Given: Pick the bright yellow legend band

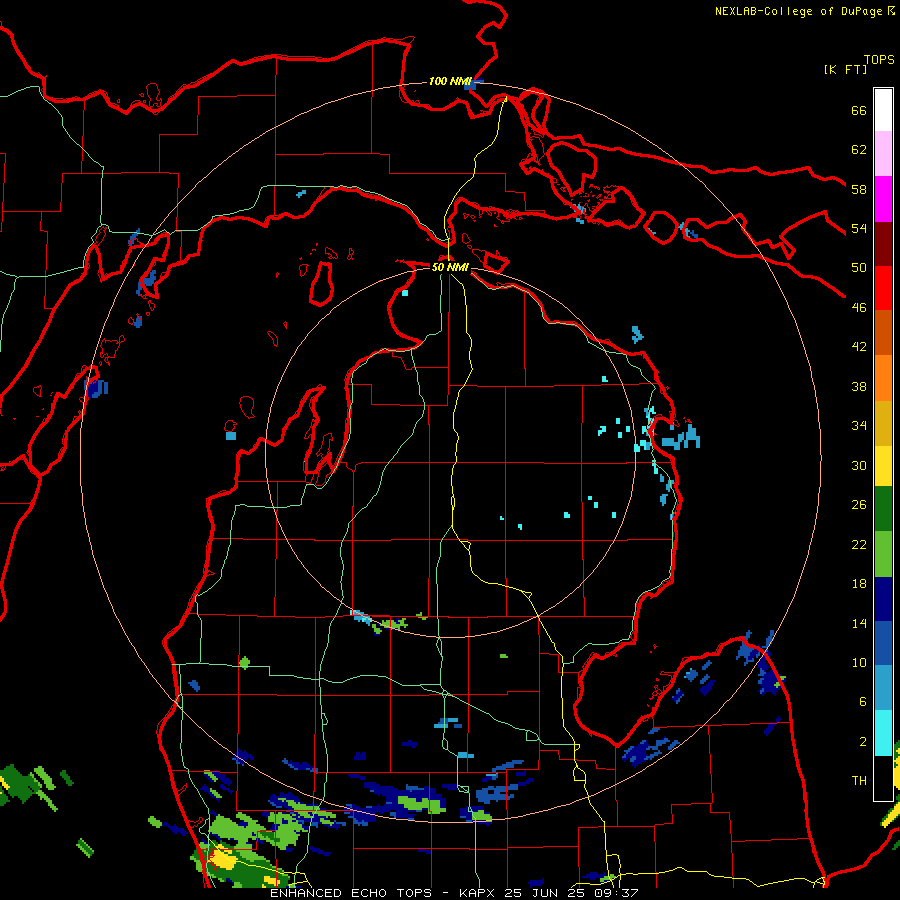Looking at the screenshot, I should pyautogui.click(x=883, y=466).
